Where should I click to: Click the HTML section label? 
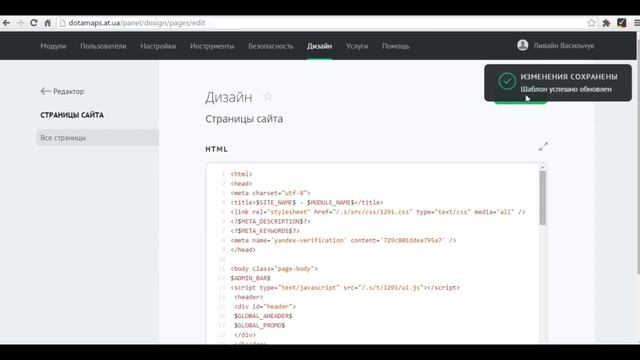(x=216, y=149)
